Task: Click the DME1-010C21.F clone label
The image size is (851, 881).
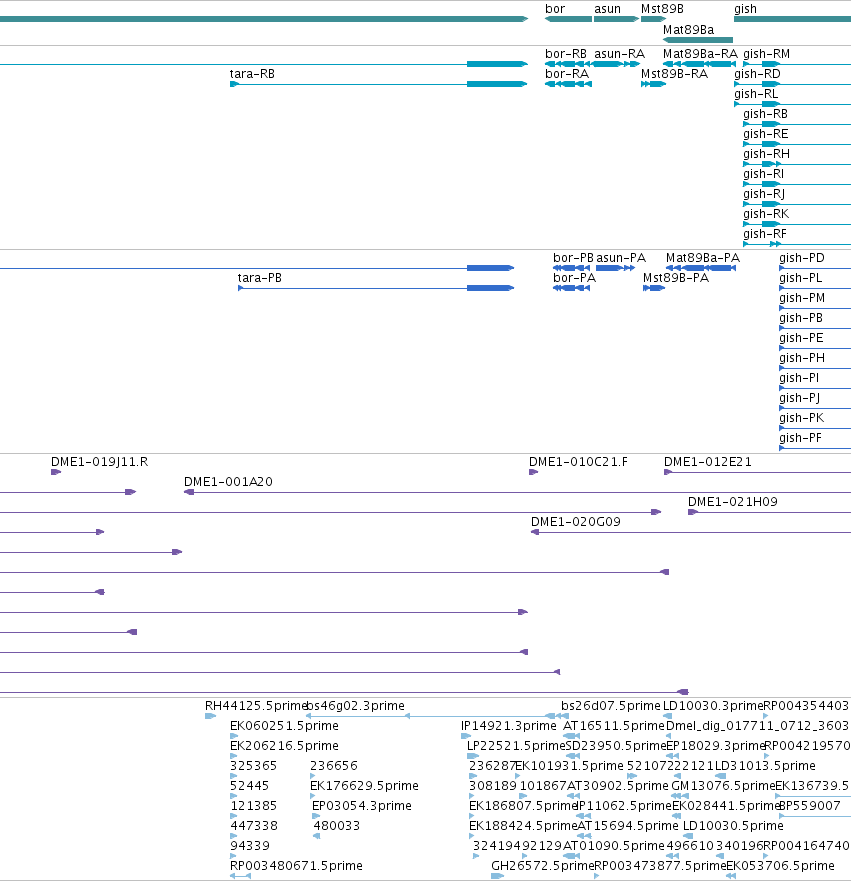Action: click(x=578, y=462)
